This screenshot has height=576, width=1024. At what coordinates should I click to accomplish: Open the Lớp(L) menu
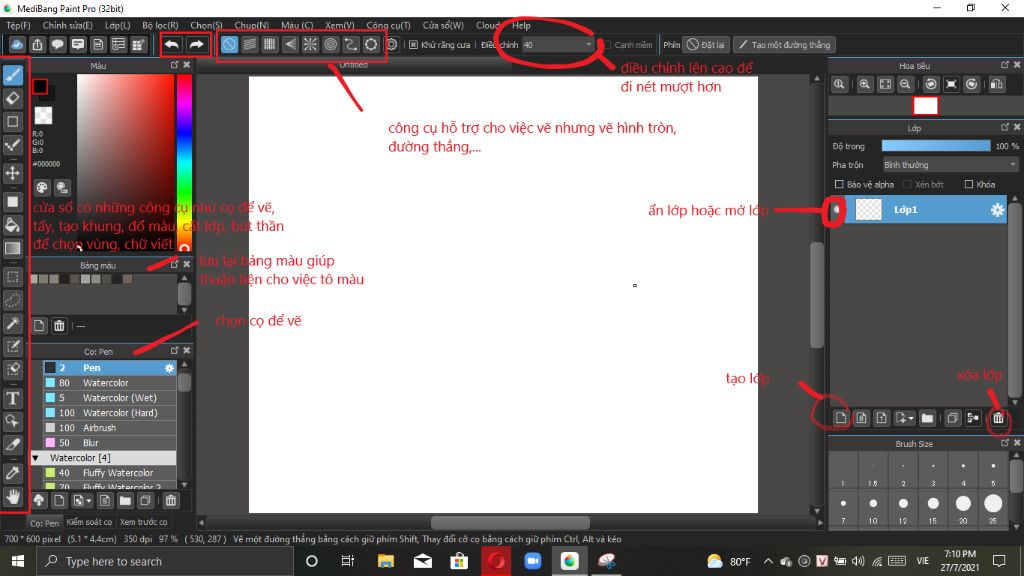coord(118,25)
